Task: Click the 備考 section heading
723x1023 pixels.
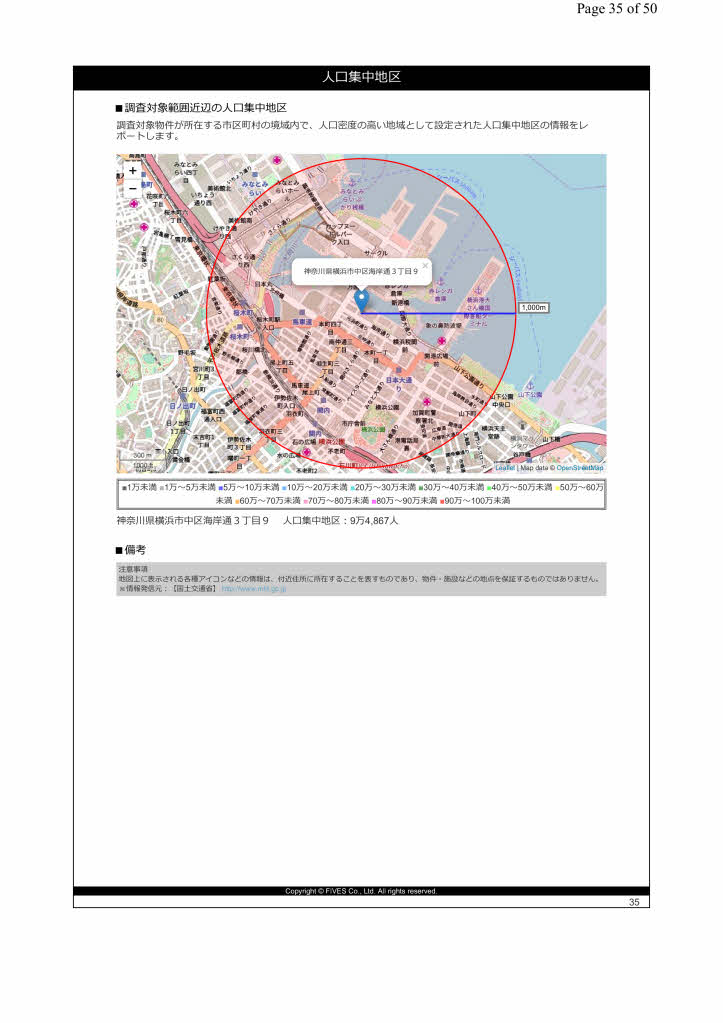Action: coord(135,550)
